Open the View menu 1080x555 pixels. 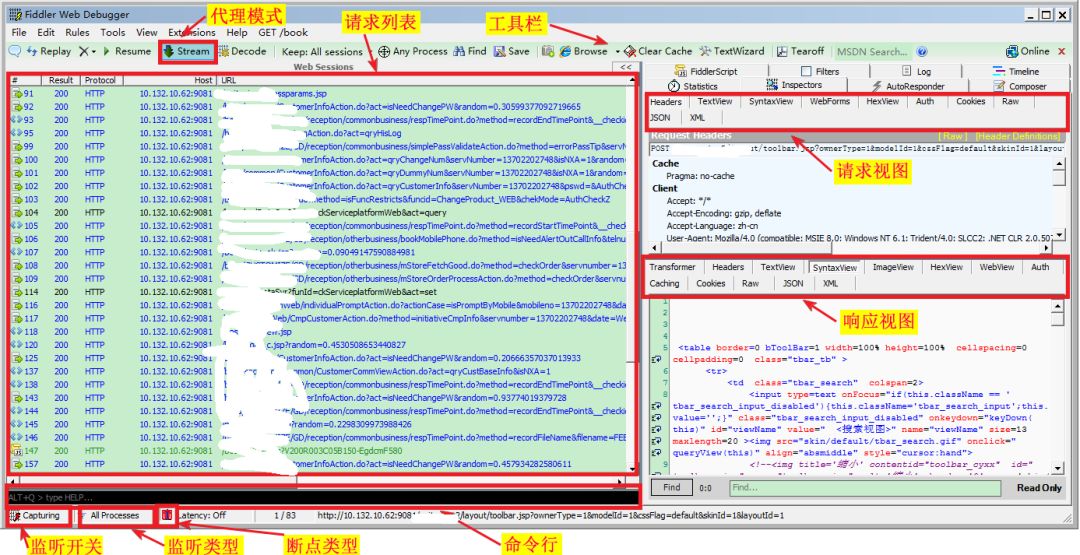click(x=147, y=32)
